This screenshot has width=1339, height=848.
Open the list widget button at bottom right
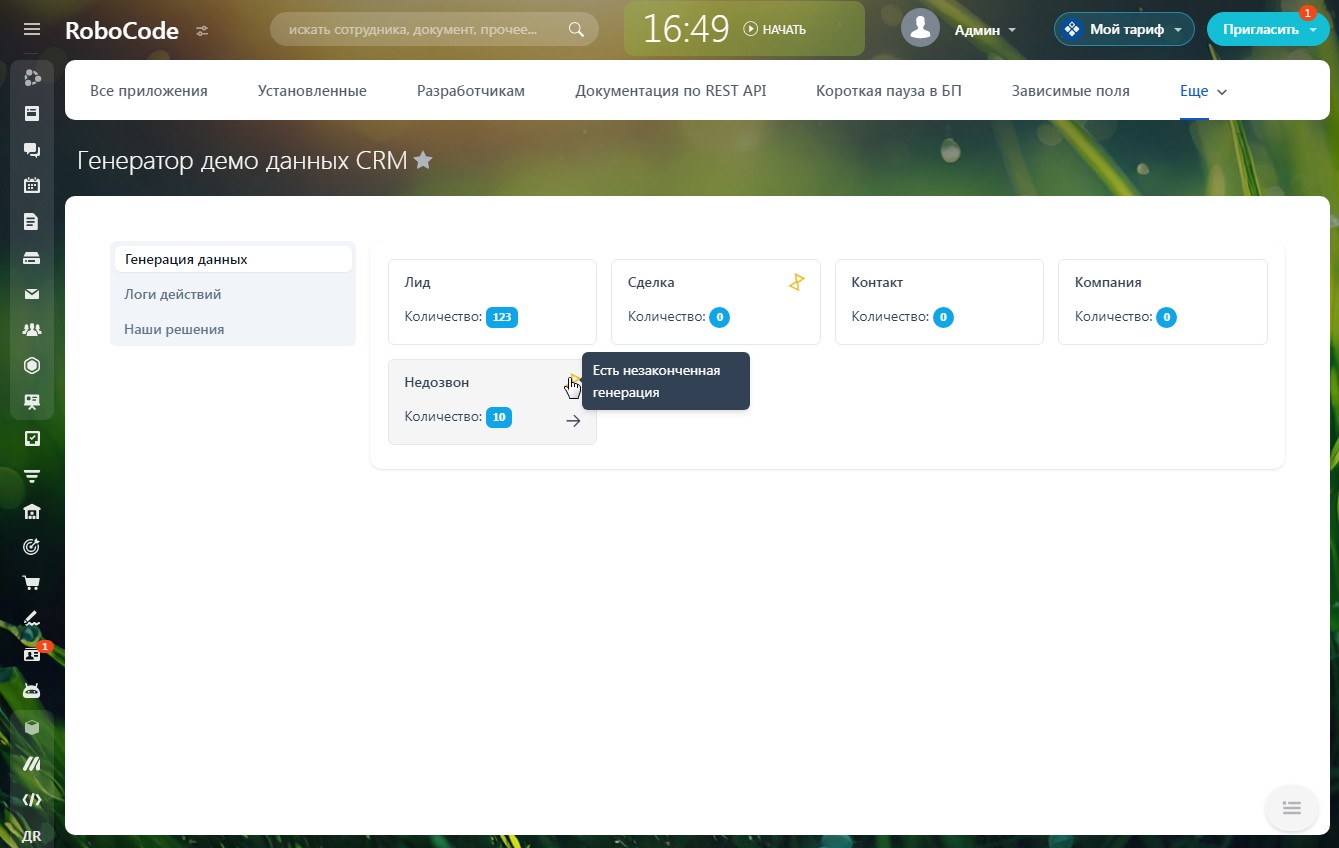1291,808
